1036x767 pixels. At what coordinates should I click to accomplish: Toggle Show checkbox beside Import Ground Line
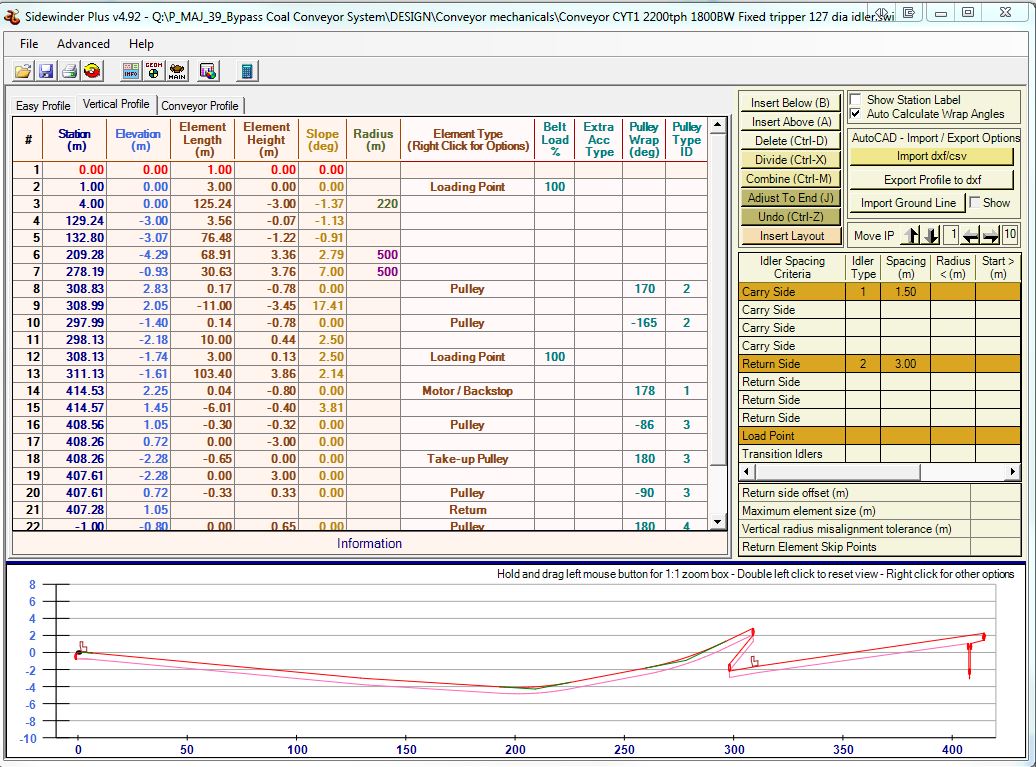pos(975,203)
